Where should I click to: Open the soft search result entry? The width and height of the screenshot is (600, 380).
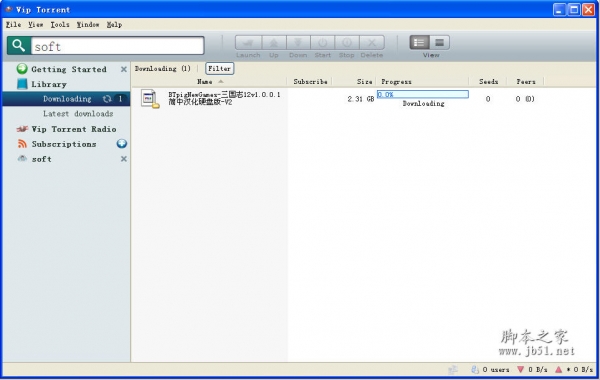(41, 159)
